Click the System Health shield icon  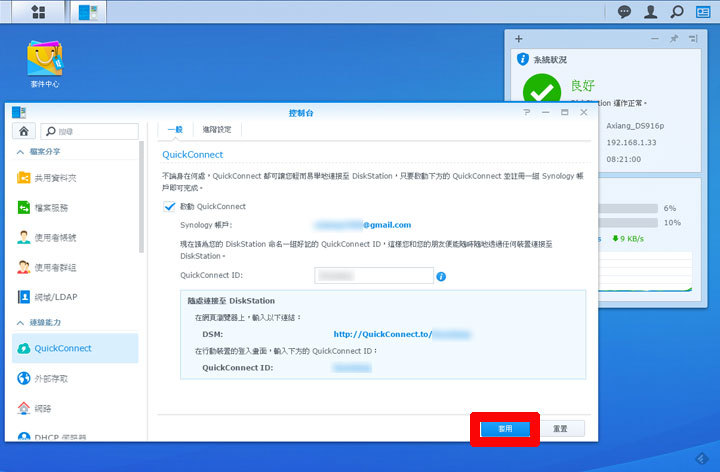(523, 59)
